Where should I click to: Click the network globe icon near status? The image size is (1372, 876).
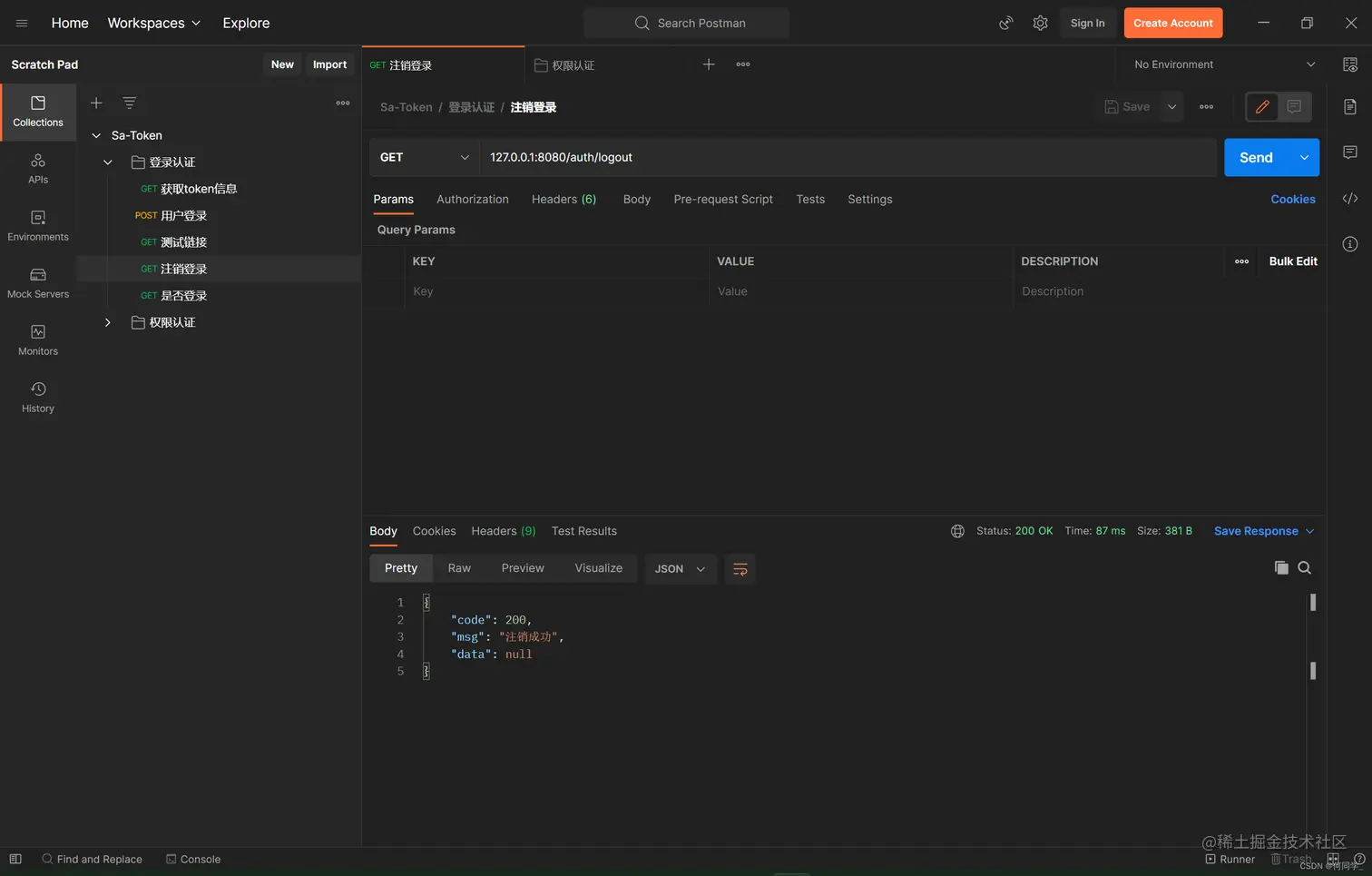957,531
